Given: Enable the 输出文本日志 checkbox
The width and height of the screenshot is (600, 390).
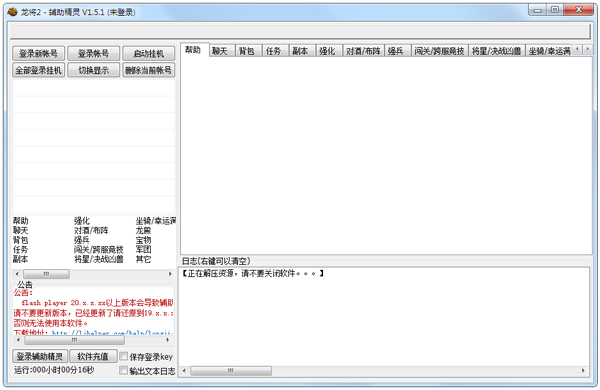Looking at the screenshot, I should pos(123,370).
